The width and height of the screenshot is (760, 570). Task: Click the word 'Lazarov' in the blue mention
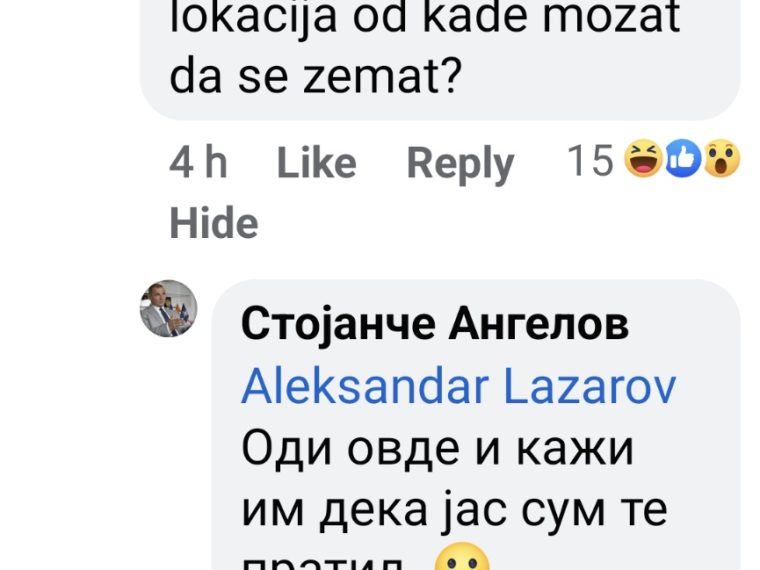pos(590,387)
